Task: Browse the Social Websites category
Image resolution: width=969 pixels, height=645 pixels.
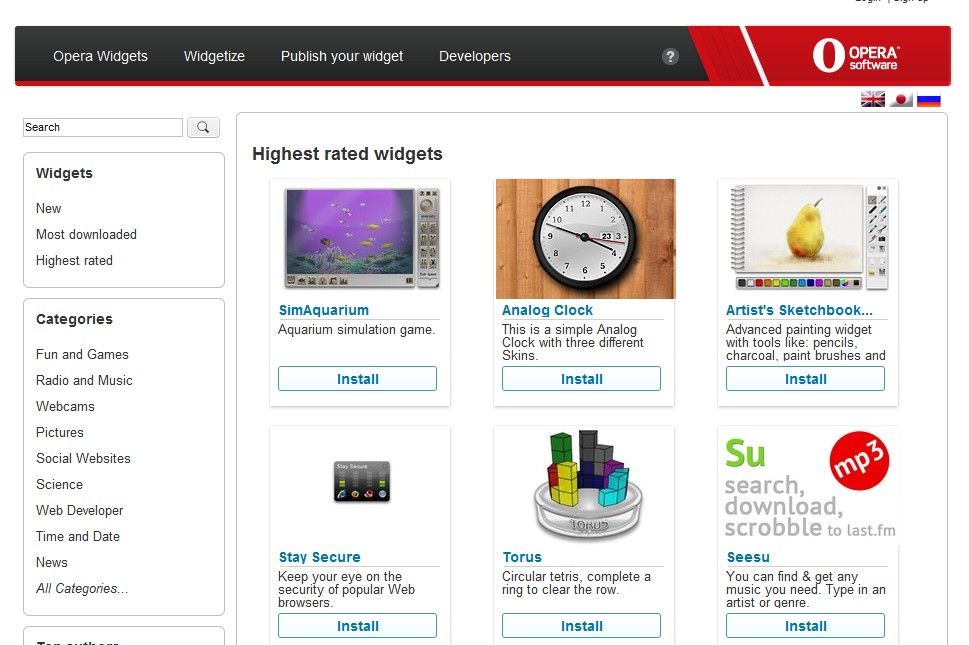Action: (x=83, y=458)
